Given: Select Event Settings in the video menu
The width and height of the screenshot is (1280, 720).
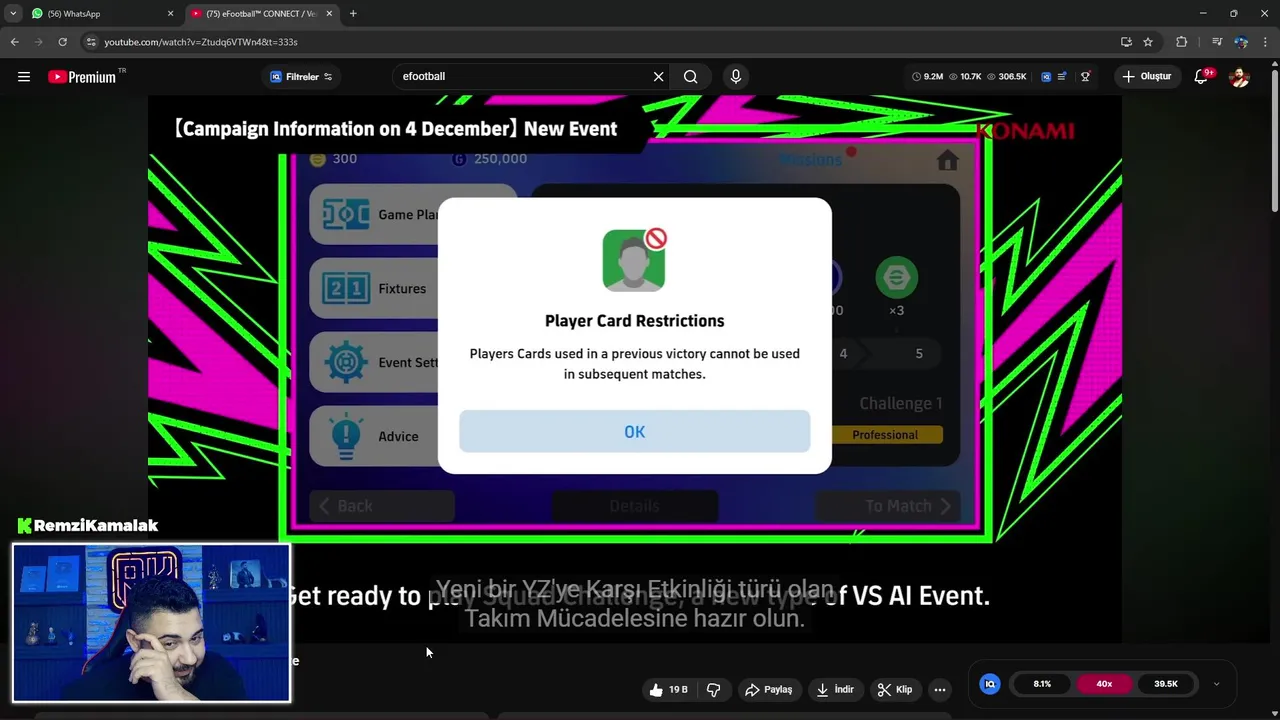Looking at the screenshot, I should (375, 362).
